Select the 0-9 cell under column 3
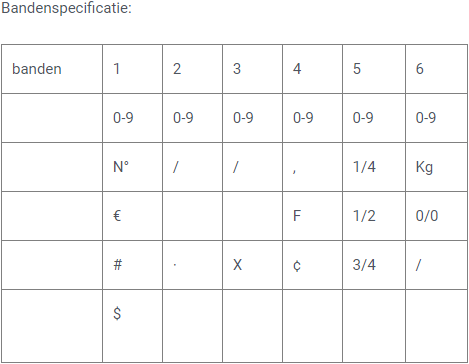This screenshot has height=364, width=469. (x=252, y=118)
